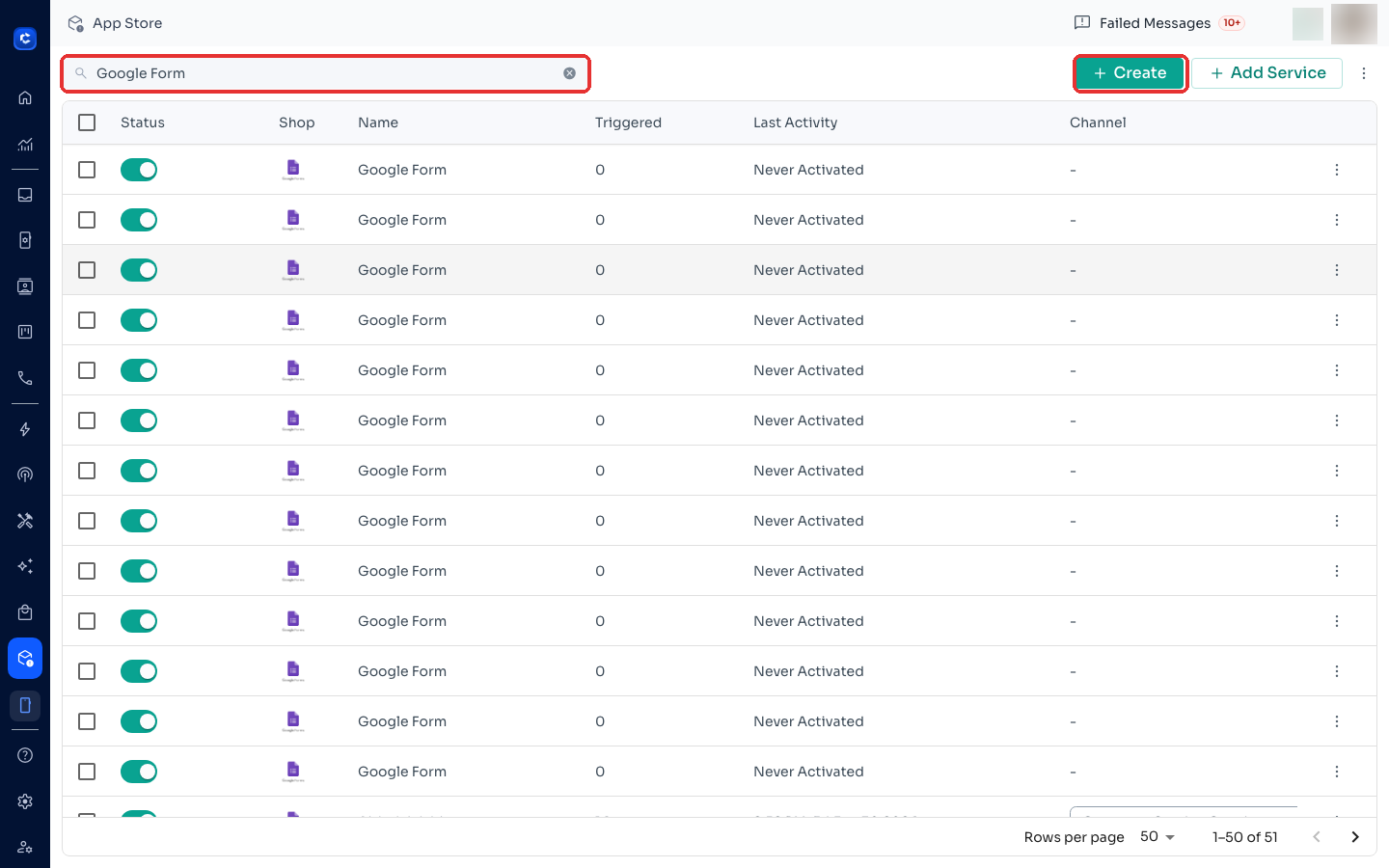Open the user management icon at sidebar bottom
The image size is (1389, 868).
(x=25, y=847)
